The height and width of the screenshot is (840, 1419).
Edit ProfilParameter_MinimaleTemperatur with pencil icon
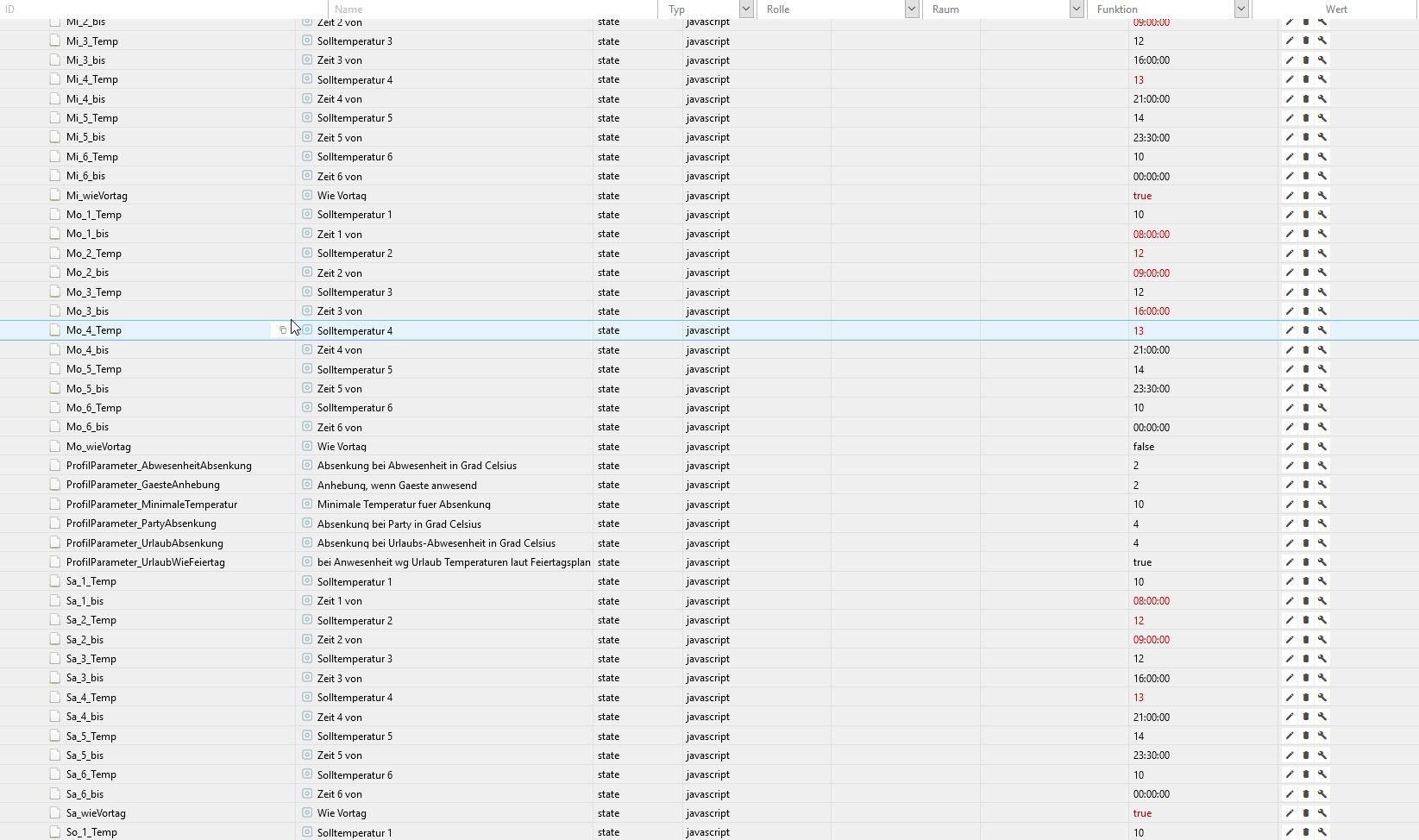(1290, 505)
